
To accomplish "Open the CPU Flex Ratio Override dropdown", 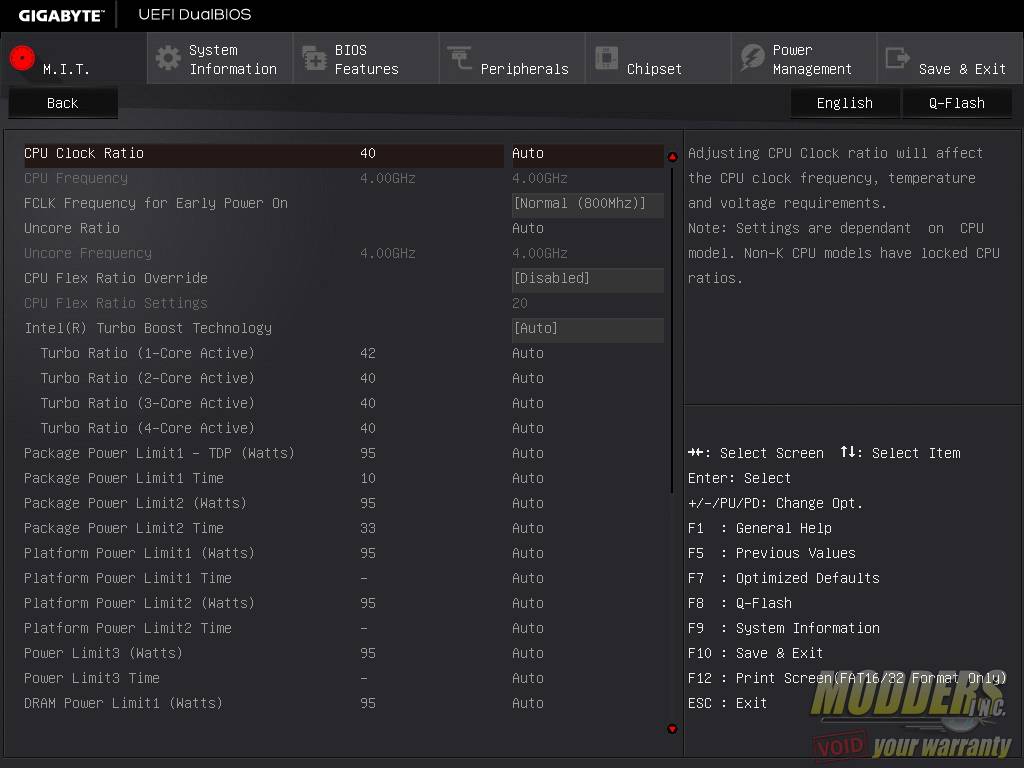I will (587, 279).
